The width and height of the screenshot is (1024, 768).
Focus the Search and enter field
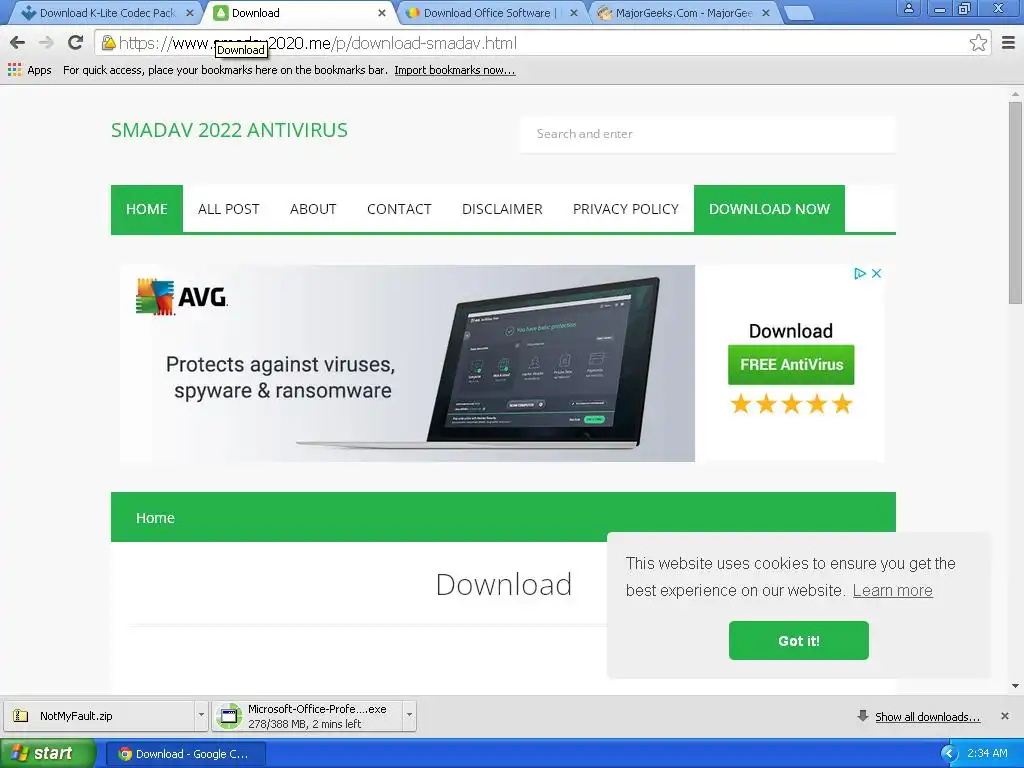[708, 134]
